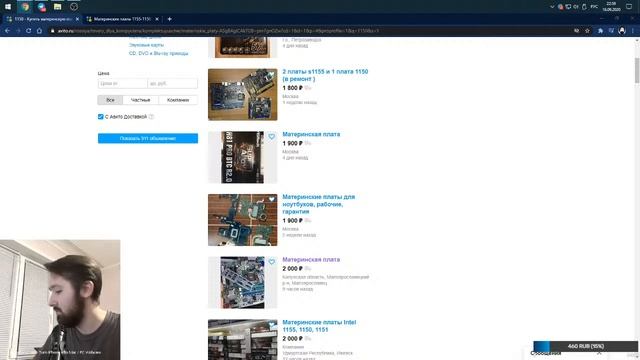This screenshot has height=360, width=640.
Task: Close the second 'Материнские платы' tab
Action: pos(157,19)
